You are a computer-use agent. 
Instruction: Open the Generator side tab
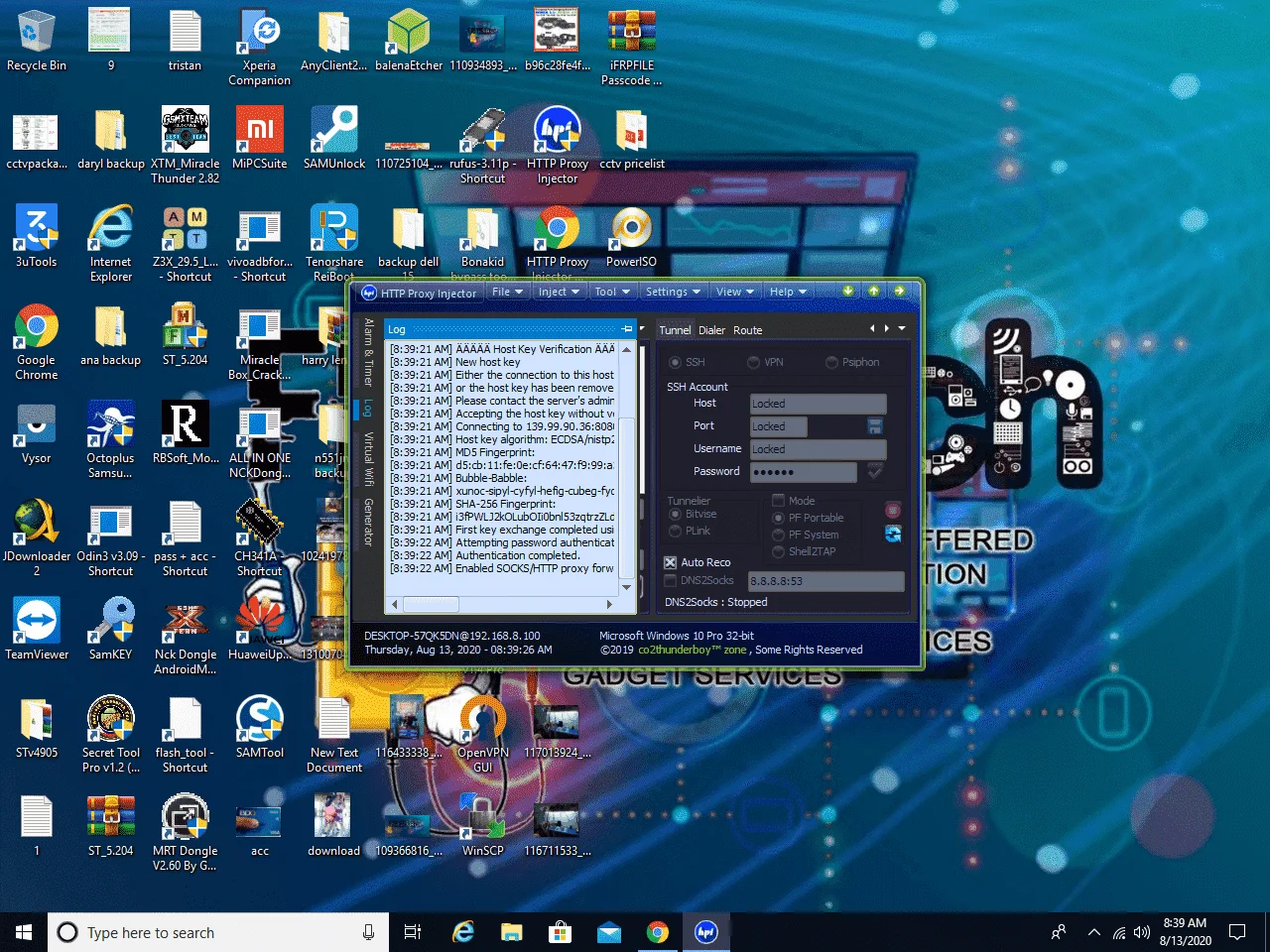(368, 522)
